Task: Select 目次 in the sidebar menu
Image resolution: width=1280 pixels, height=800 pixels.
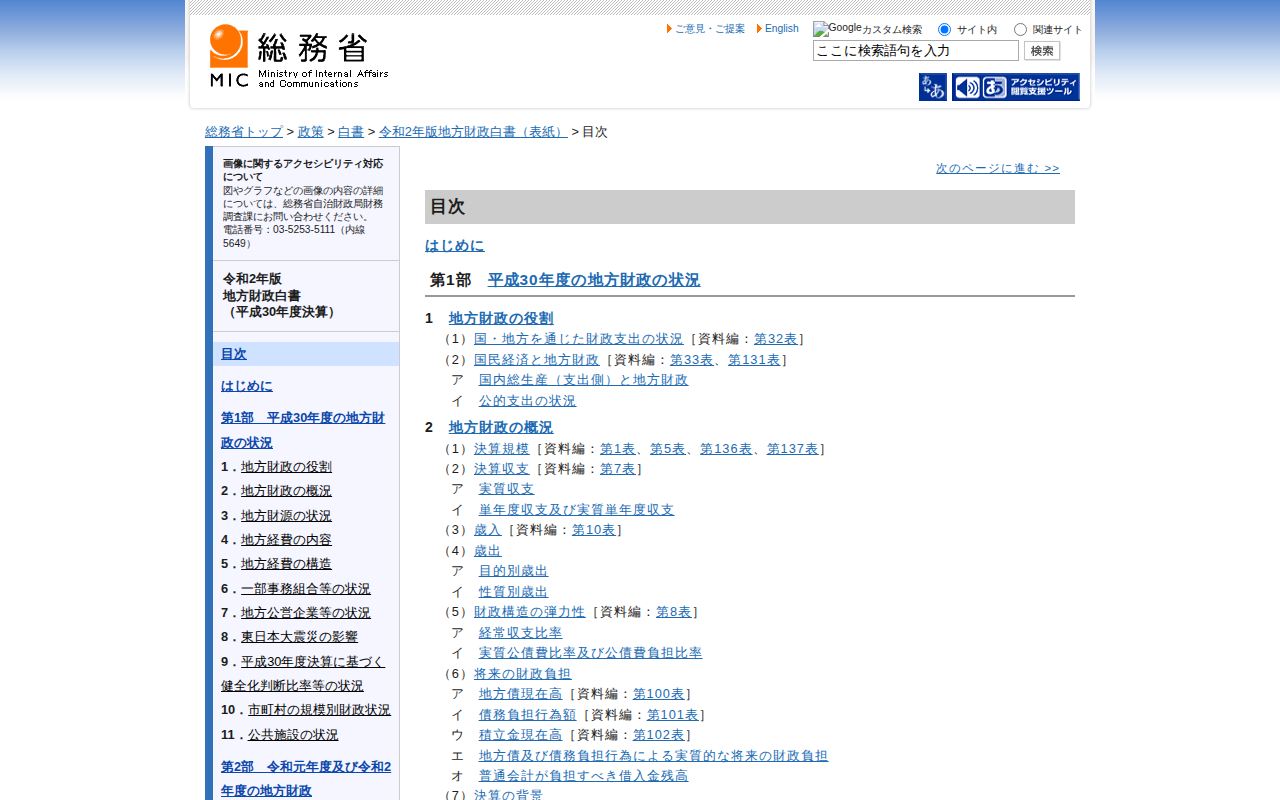Action: 233,354
